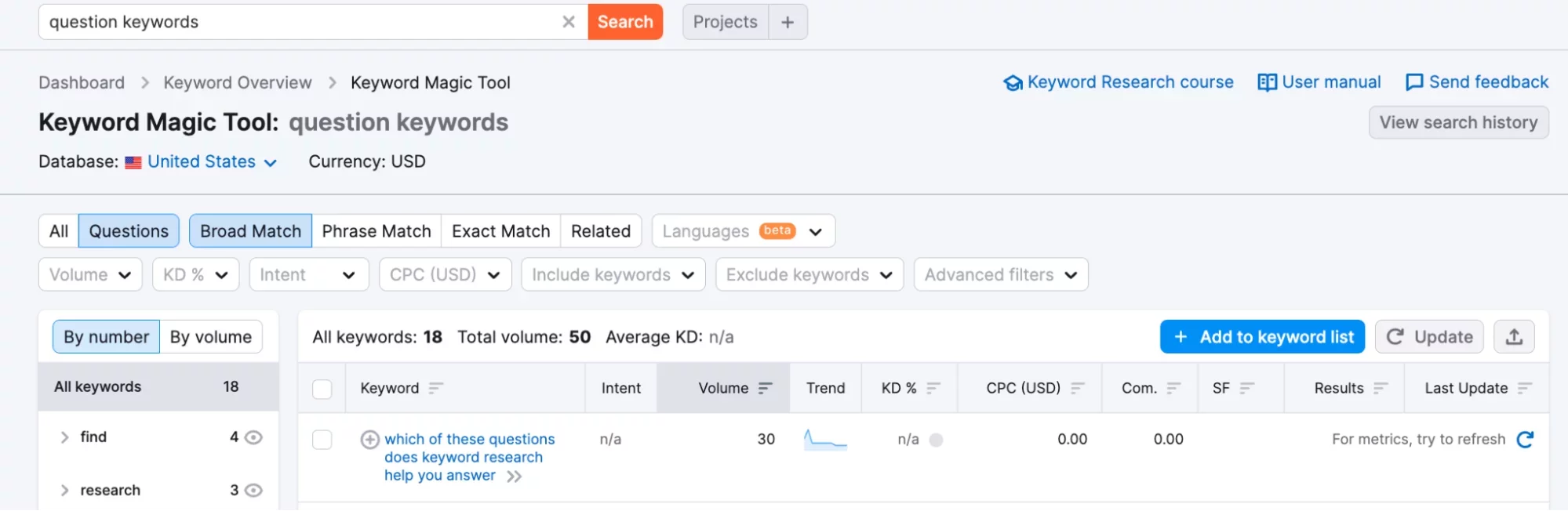The height and width of the screenshot is (511, 1568).
Task: Open the Exclude keywords dropdown
Action: point(809,275)
